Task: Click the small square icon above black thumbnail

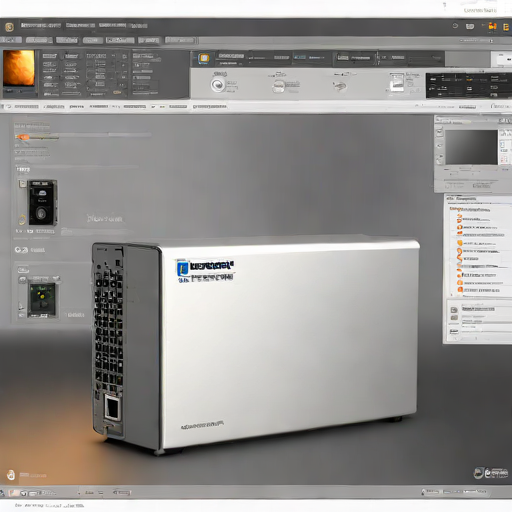Action: 22,183
